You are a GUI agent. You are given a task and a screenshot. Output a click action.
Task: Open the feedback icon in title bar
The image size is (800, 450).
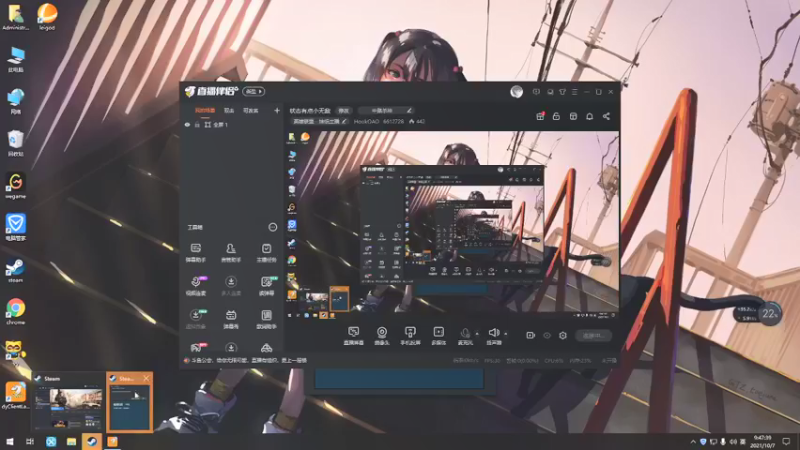click(x=536, y=92)
